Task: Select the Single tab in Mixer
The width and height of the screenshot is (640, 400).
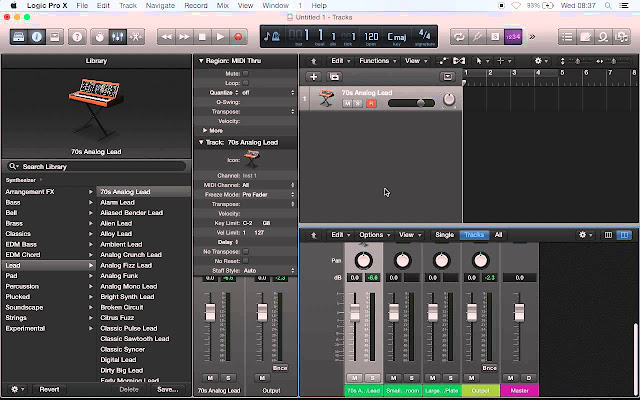Action: [x=444, y=235]
